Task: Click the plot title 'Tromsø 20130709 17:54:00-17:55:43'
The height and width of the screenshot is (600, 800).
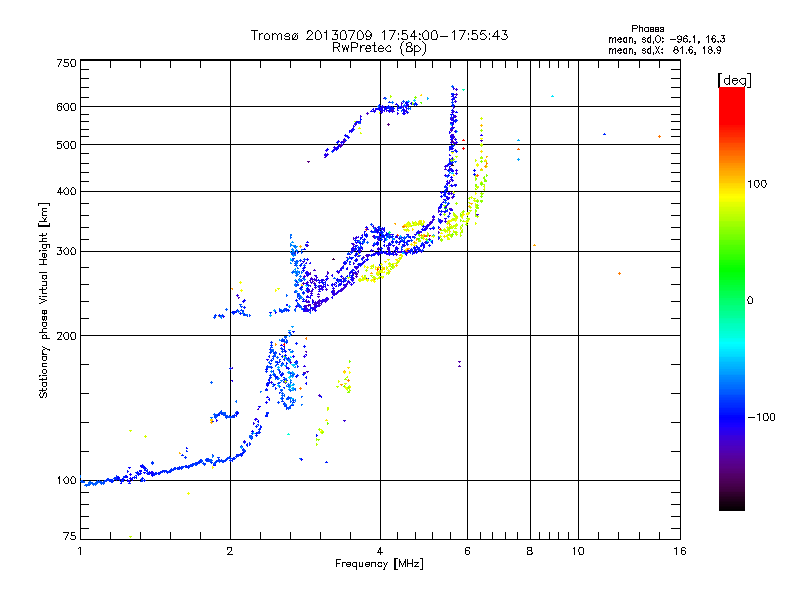Action: click(x=379, y=35)
